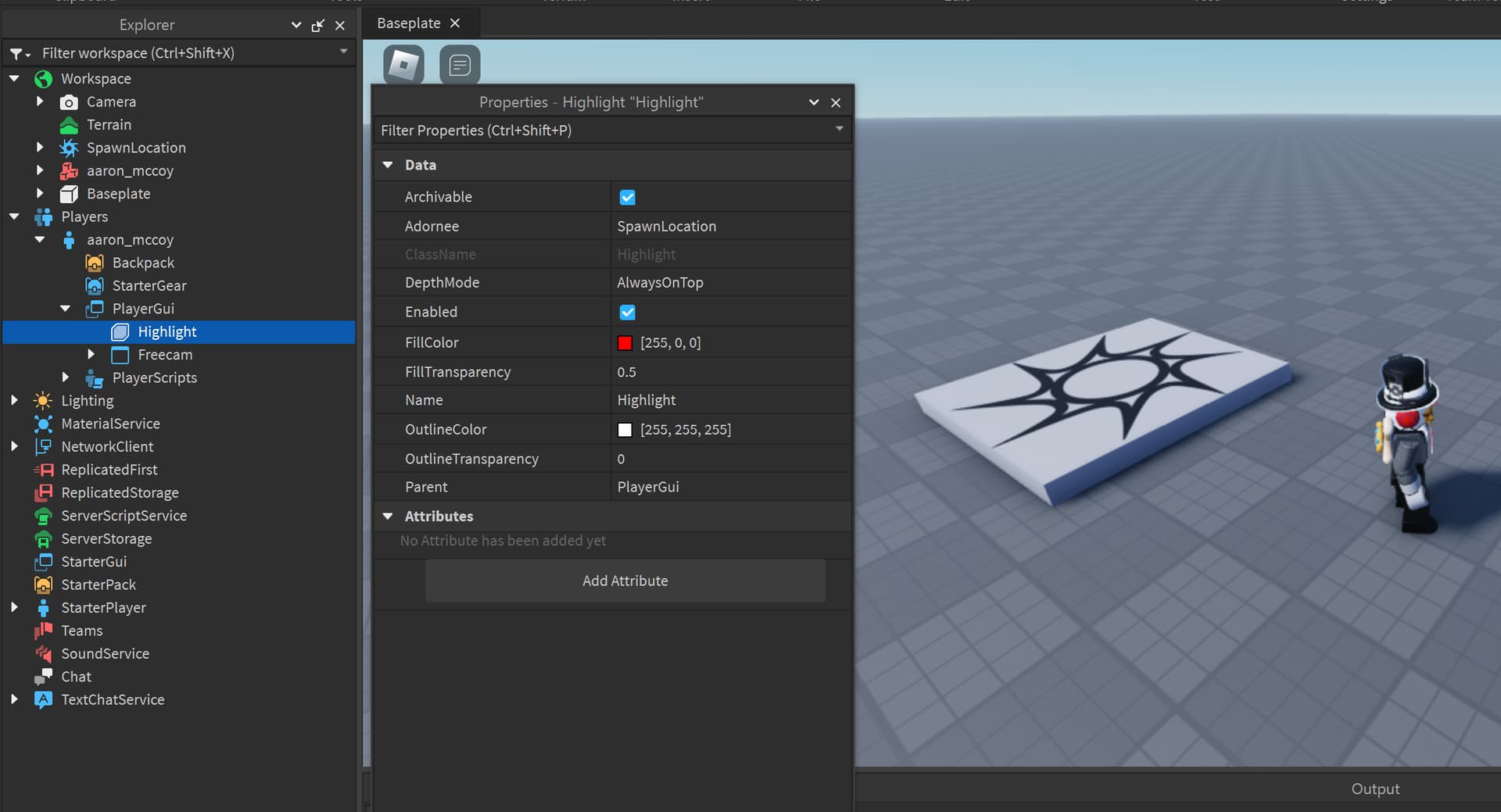Select ReplicatedStorage in Explorer tree

(x=120, y=493)
